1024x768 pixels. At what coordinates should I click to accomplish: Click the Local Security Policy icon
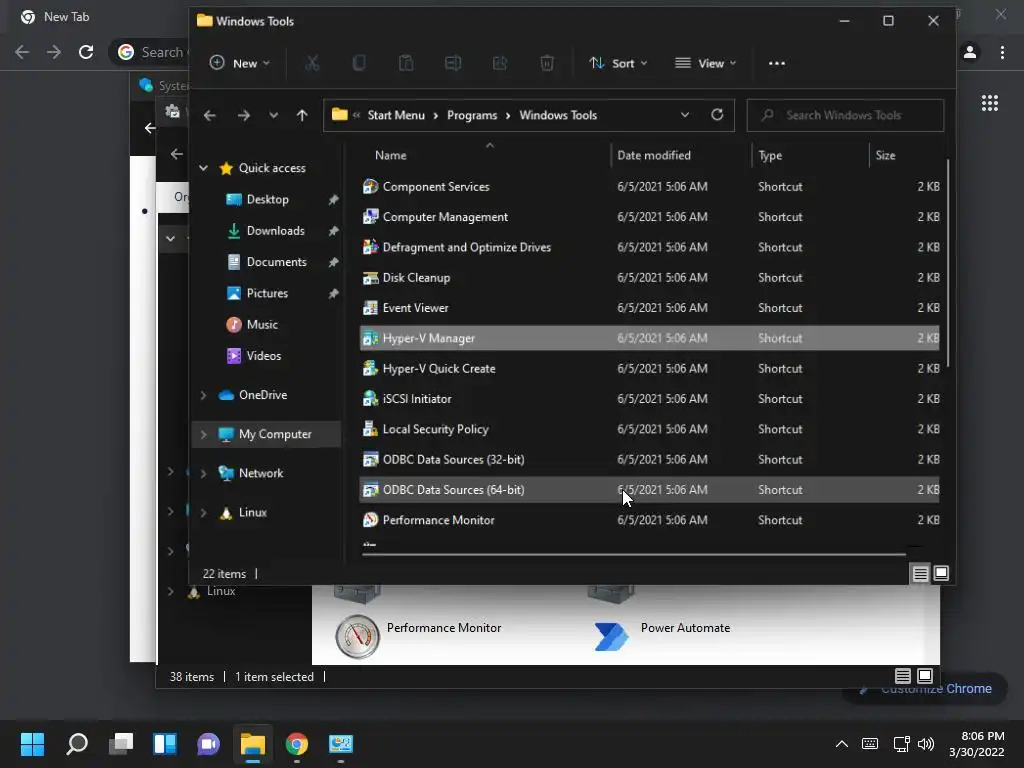370,429
